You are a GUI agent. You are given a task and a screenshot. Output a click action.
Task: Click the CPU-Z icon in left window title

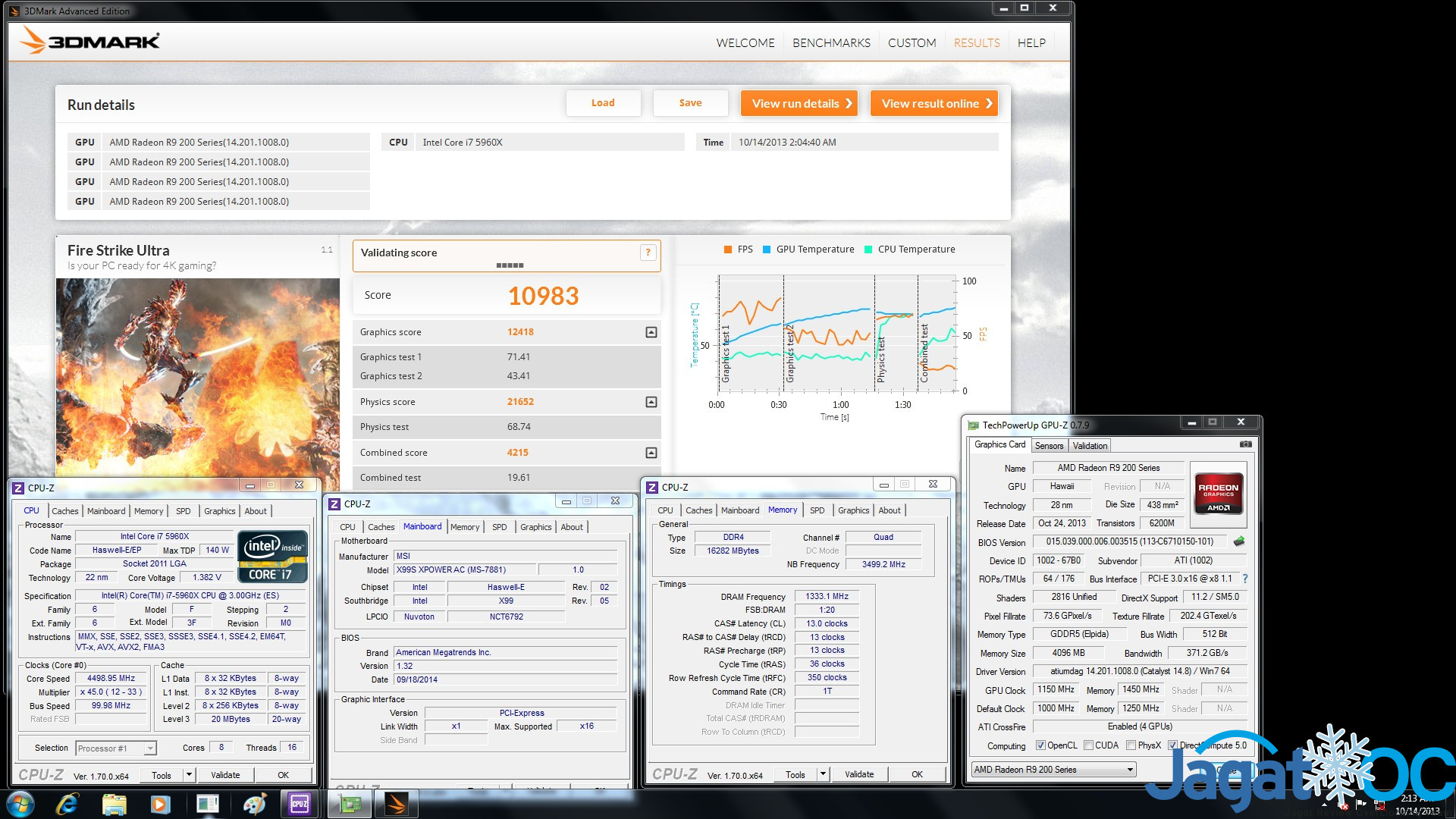(18, 488)
